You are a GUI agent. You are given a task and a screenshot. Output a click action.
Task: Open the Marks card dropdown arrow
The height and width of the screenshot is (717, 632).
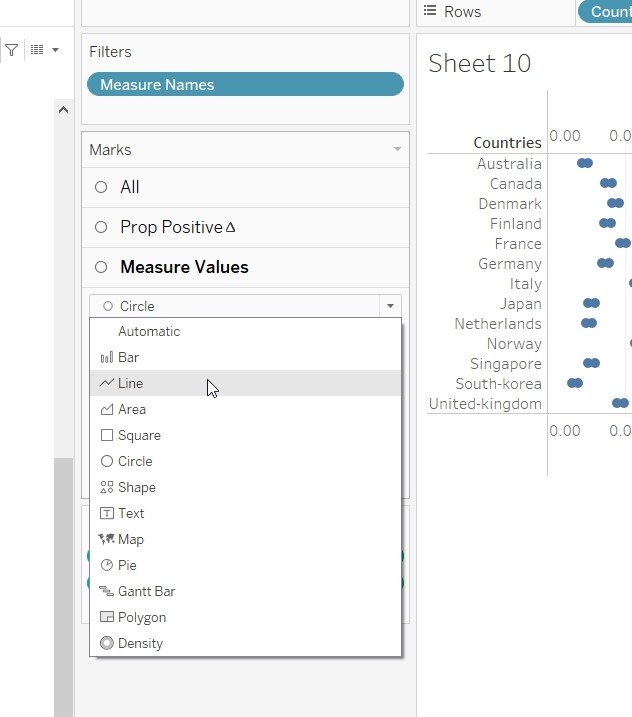click(397, 150)
